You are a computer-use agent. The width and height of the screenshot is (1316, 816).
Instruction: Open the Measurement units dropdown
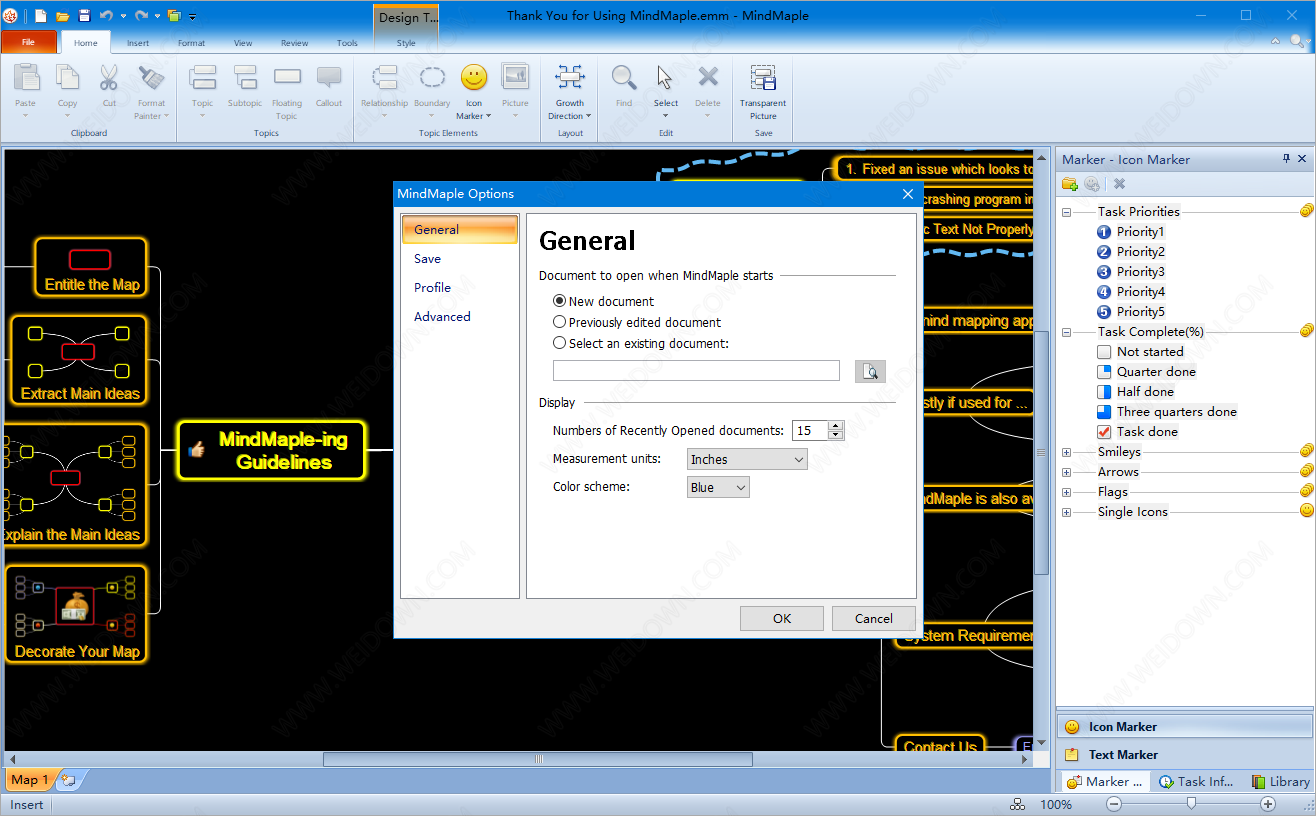click(x=747, y=459)
